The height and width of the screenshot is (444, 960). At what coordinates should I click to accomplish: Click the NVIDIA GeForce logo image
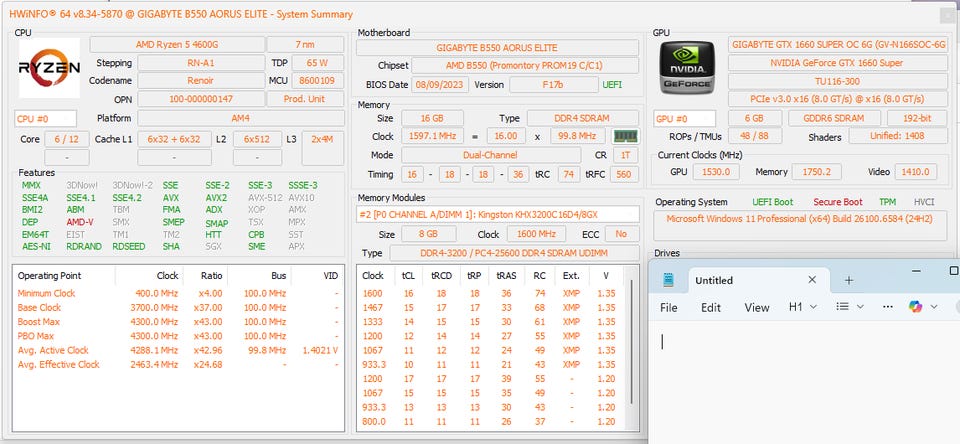pyautogui.click(x=687, y=67)
